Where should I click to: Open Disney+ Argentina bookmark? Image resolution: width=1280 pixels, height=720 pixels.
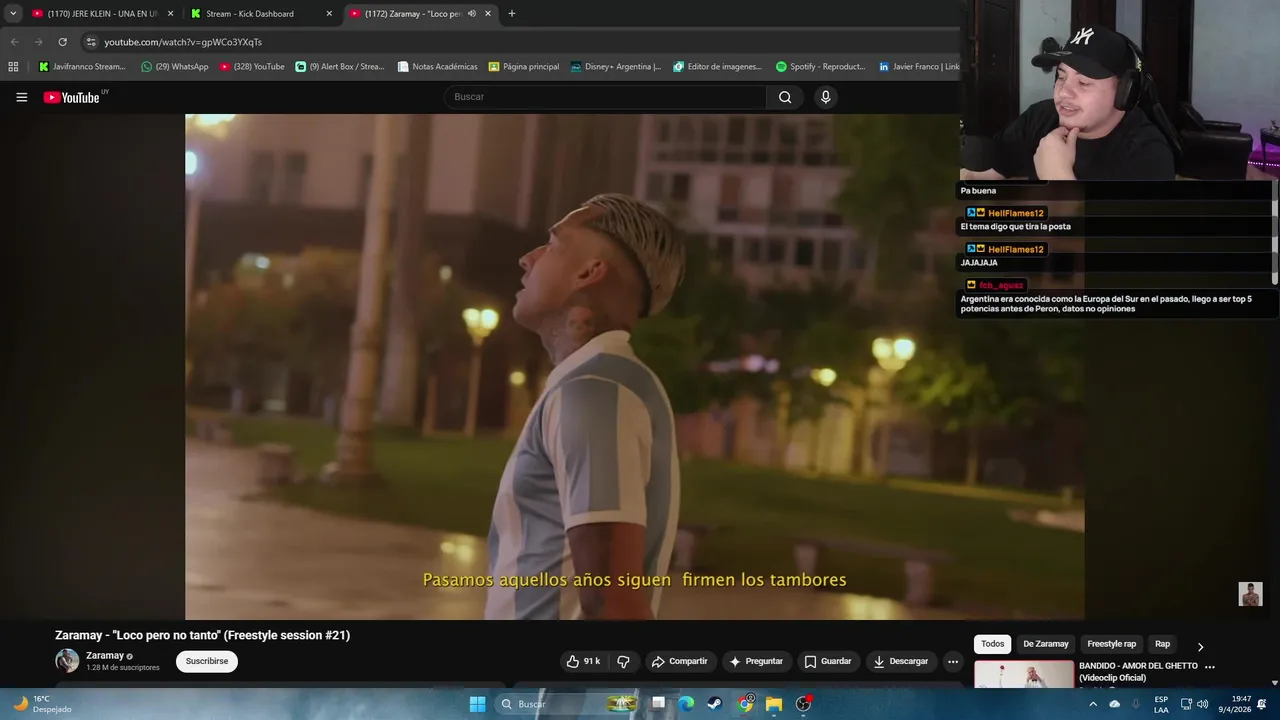616,67
